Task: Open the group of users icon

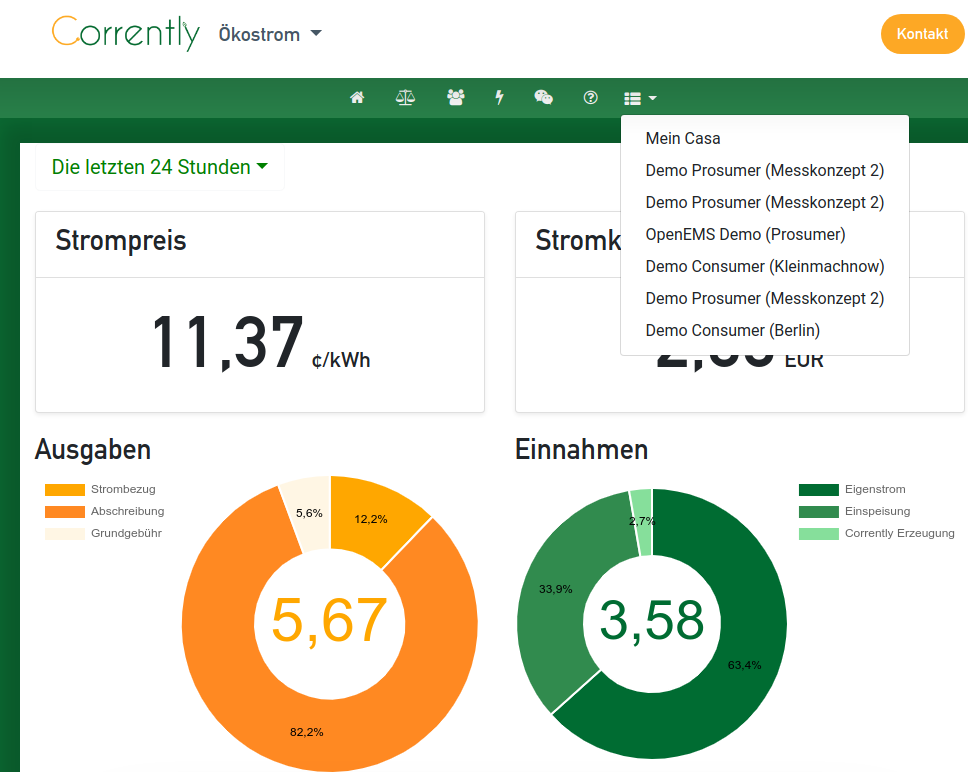Action: (x=456, y=98)
